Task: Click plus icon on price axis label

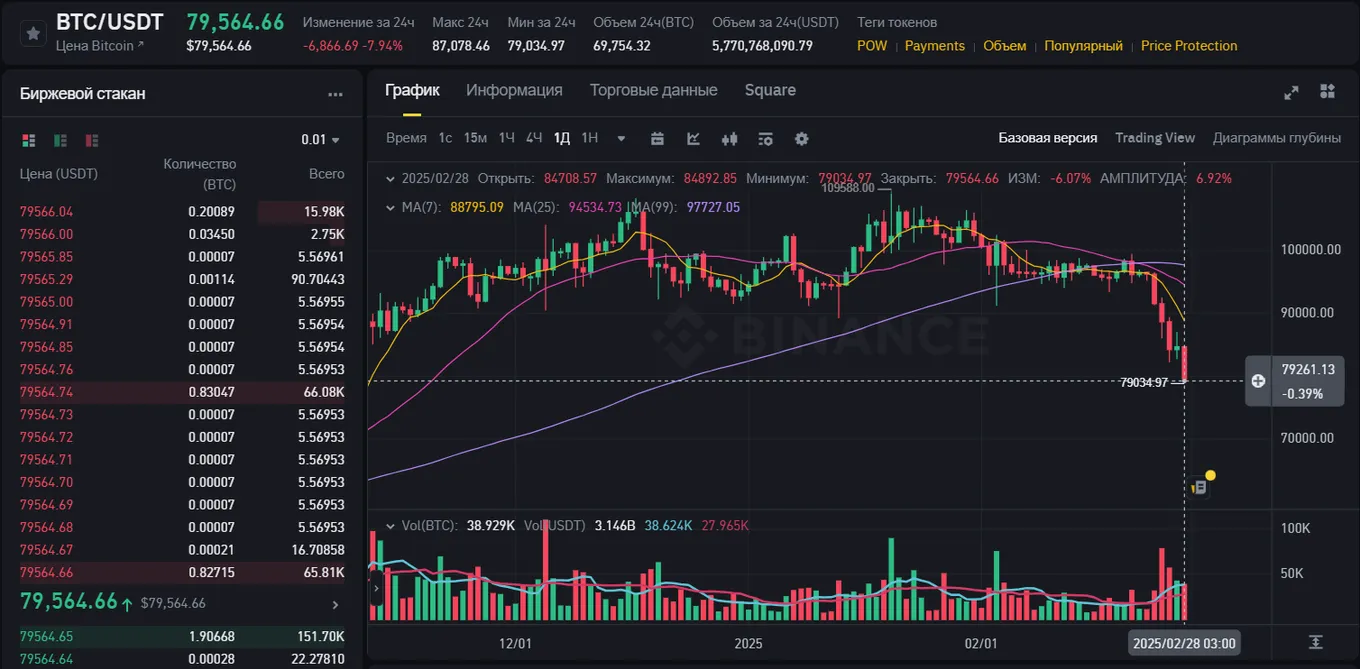Action: point(1258,381)
